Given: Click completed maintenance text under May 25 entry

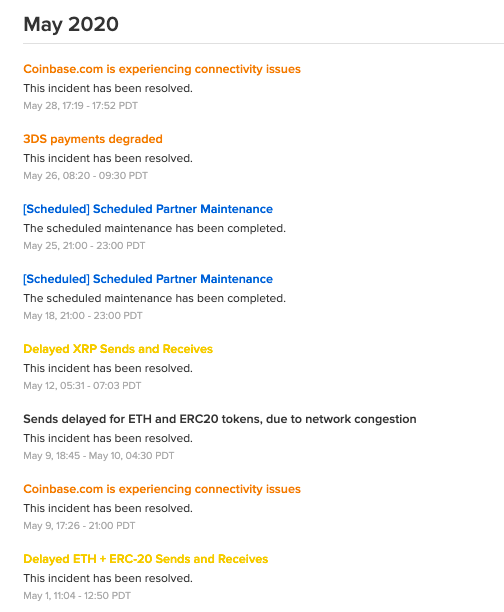Looking at the screenshot, I should click(x=154, y=228).
